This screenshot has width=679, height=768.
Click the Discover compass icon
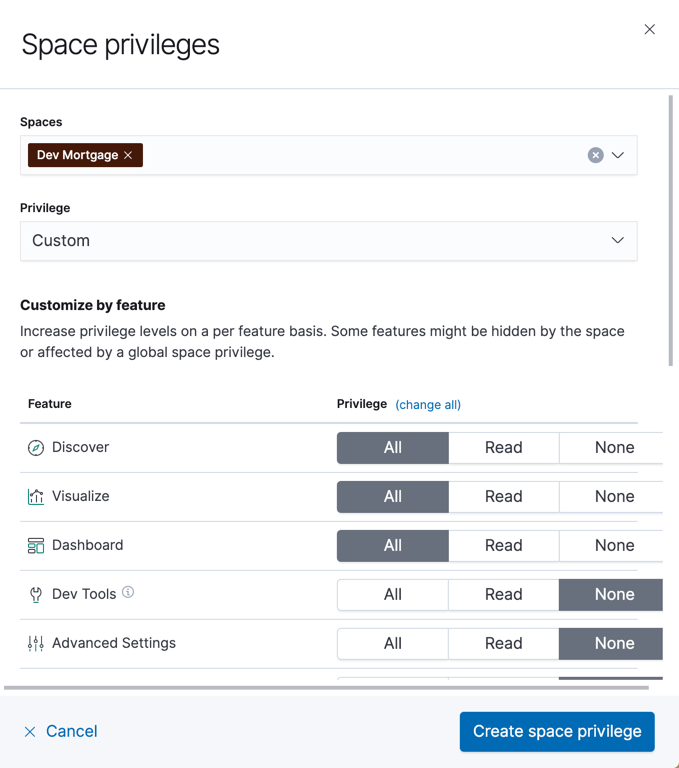(x=36, y=448)
